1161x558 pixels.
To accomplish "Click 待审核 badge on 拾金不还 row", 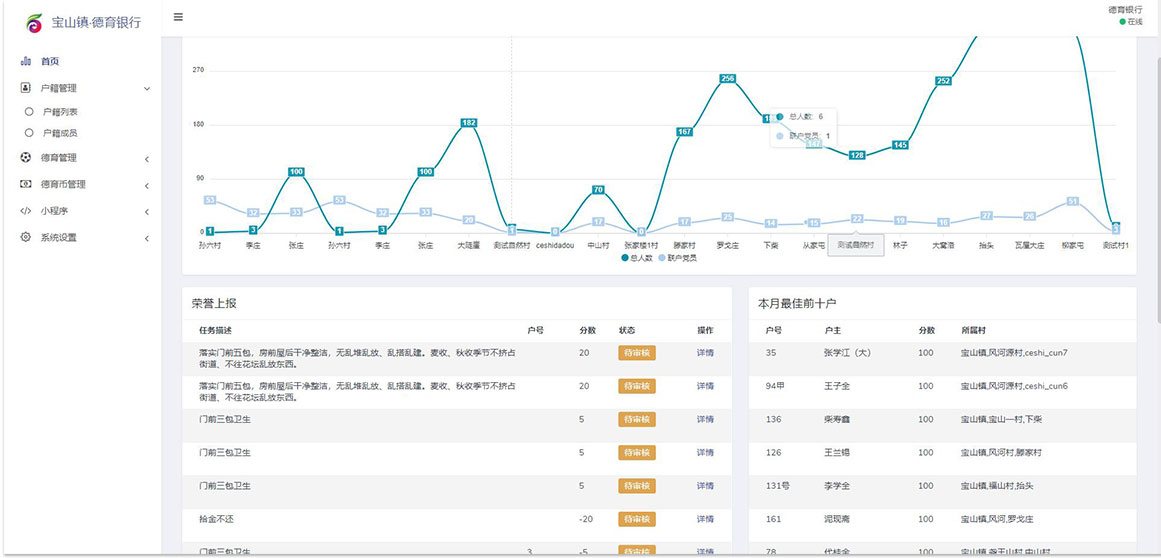I will click(x=637, y=519).
